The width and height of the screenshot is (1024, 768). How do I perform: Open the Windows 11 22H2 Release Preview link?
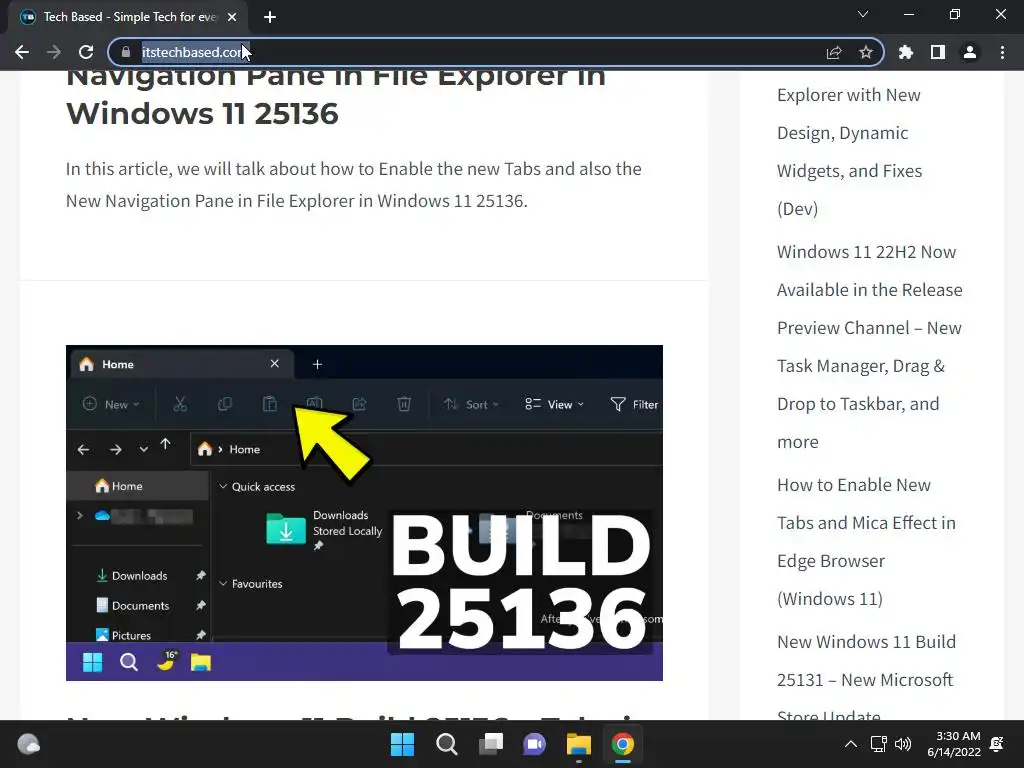tap(869, 347)
